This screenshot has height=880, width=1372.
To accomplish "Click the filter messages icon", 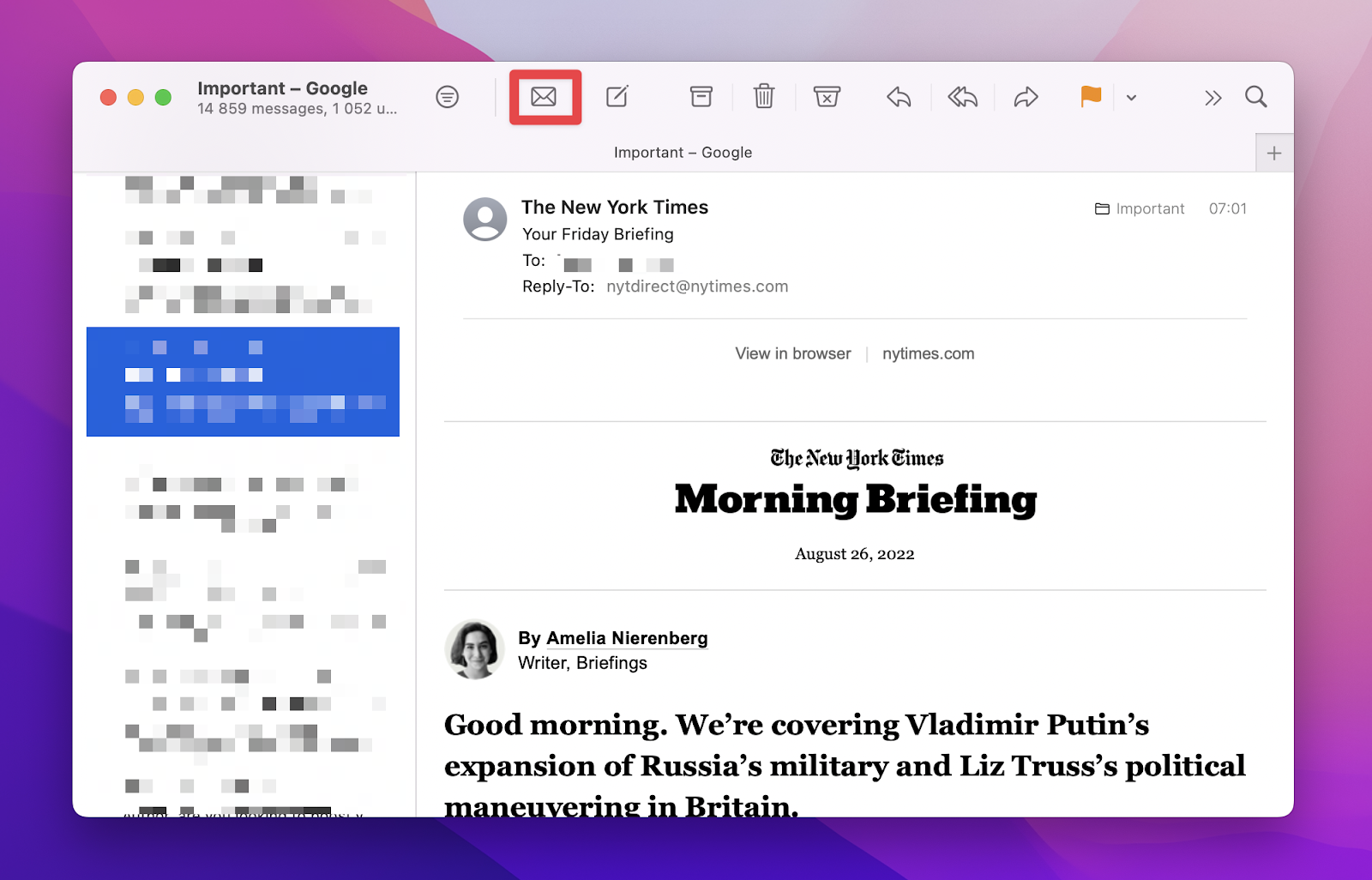I will [x=447, y=97].
